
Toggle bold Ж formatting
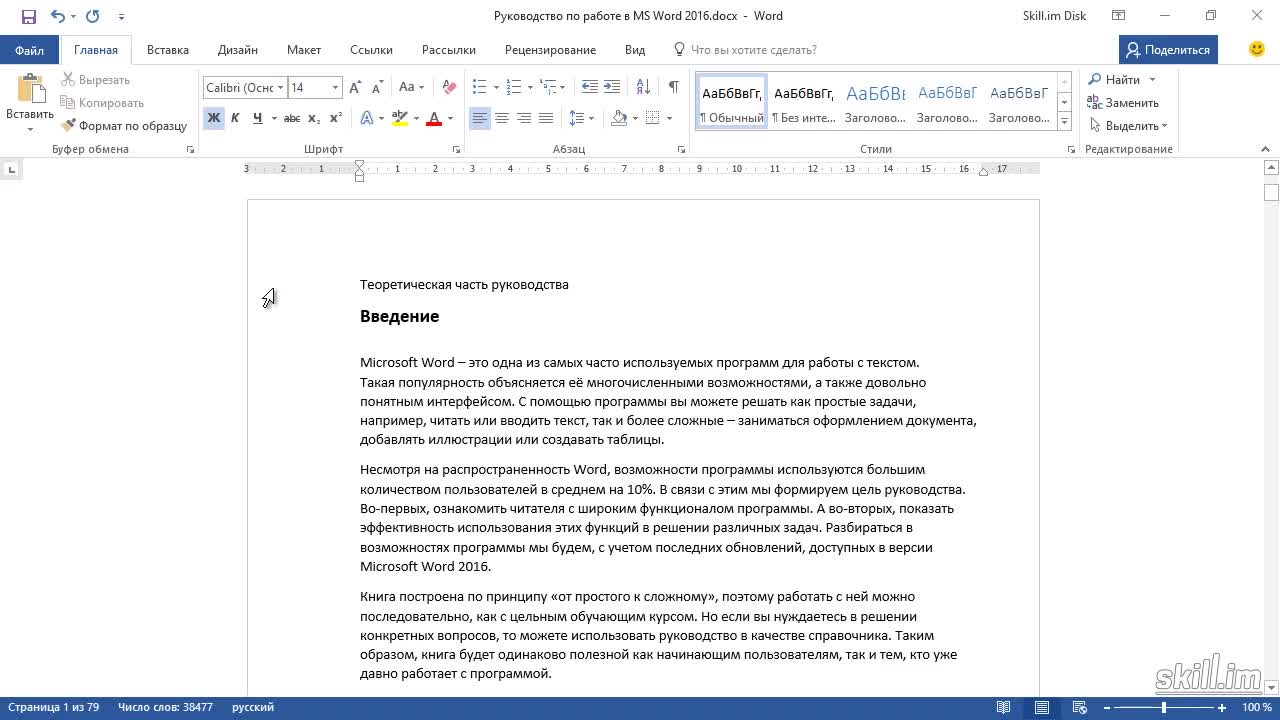click(x=213, y=118)
